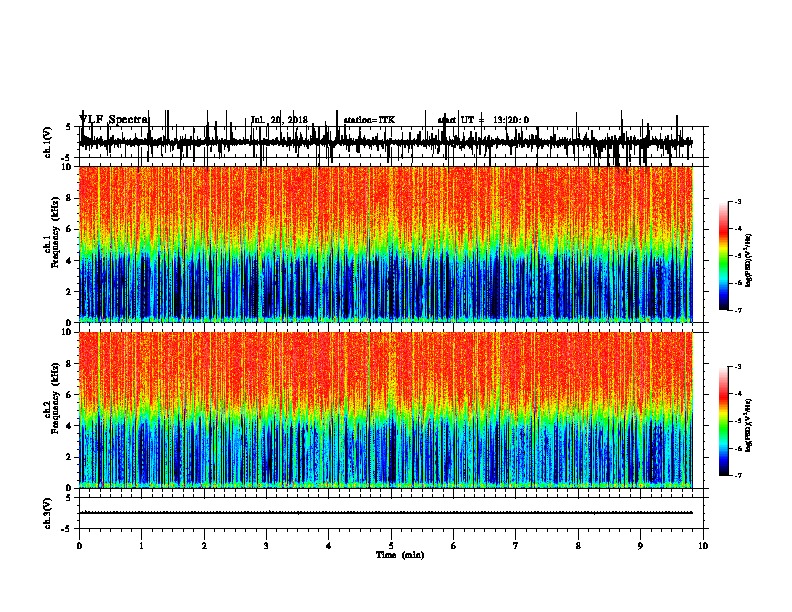Click the '-3' label on ch.1 color bar
The width and height of the screenshot is (792, 612).
point(737,202)
